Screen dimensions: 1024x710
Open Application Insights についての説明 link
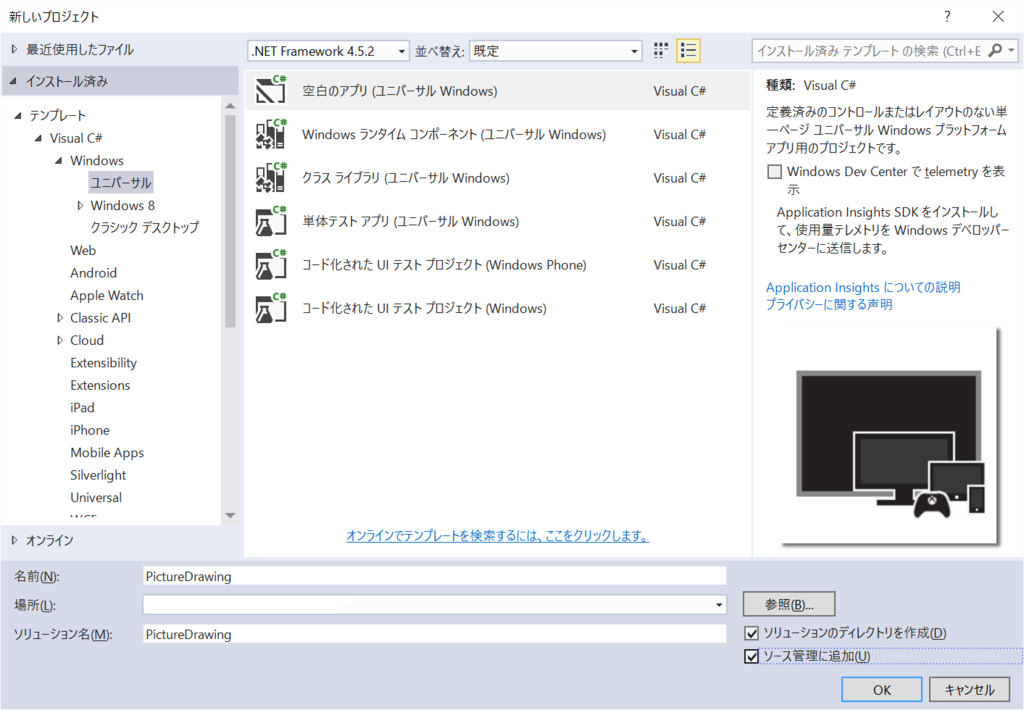click(x=863, y=287)
